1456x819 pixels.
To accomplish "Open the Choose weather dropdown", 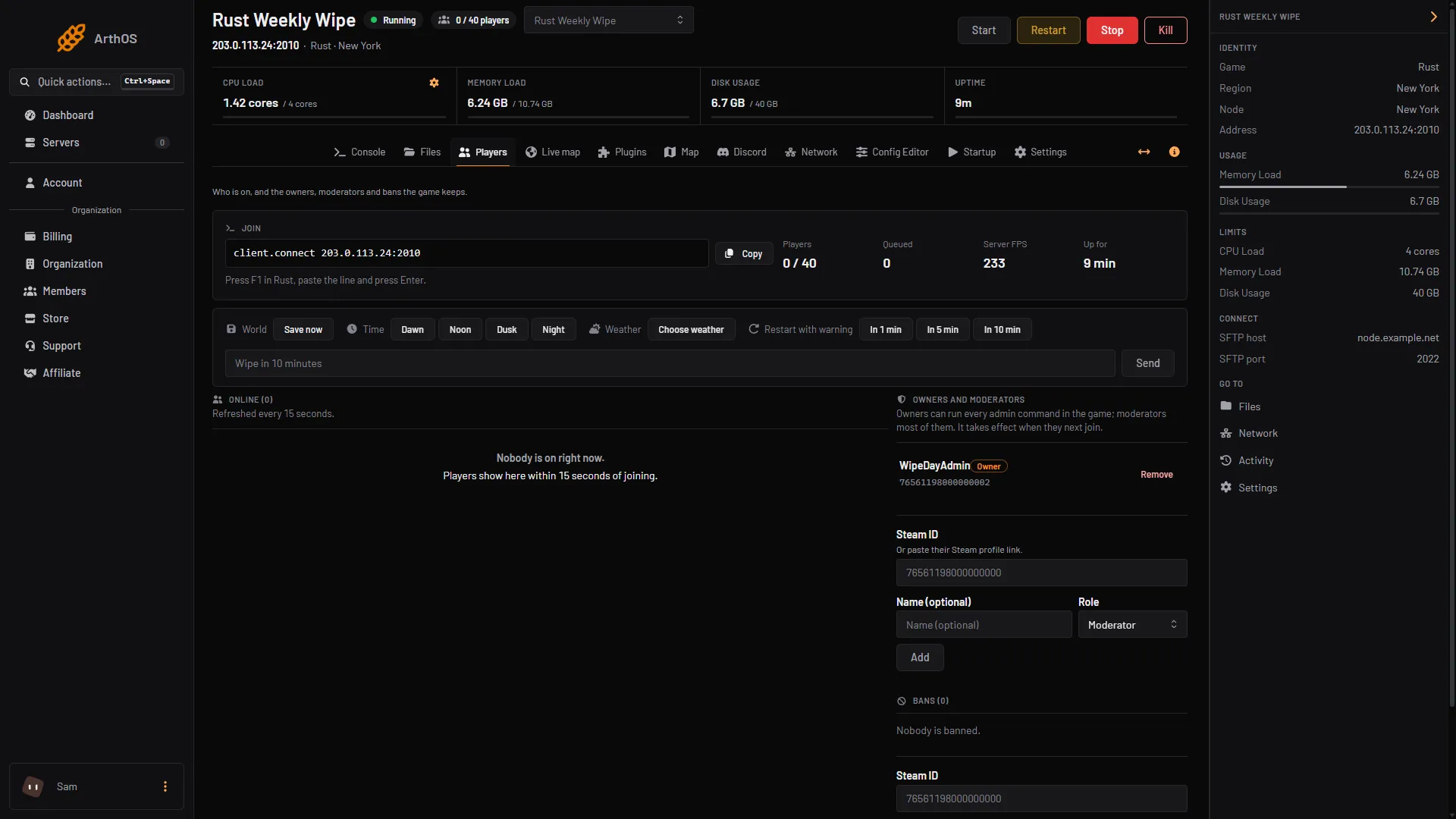I will click(x=691, y=330).
